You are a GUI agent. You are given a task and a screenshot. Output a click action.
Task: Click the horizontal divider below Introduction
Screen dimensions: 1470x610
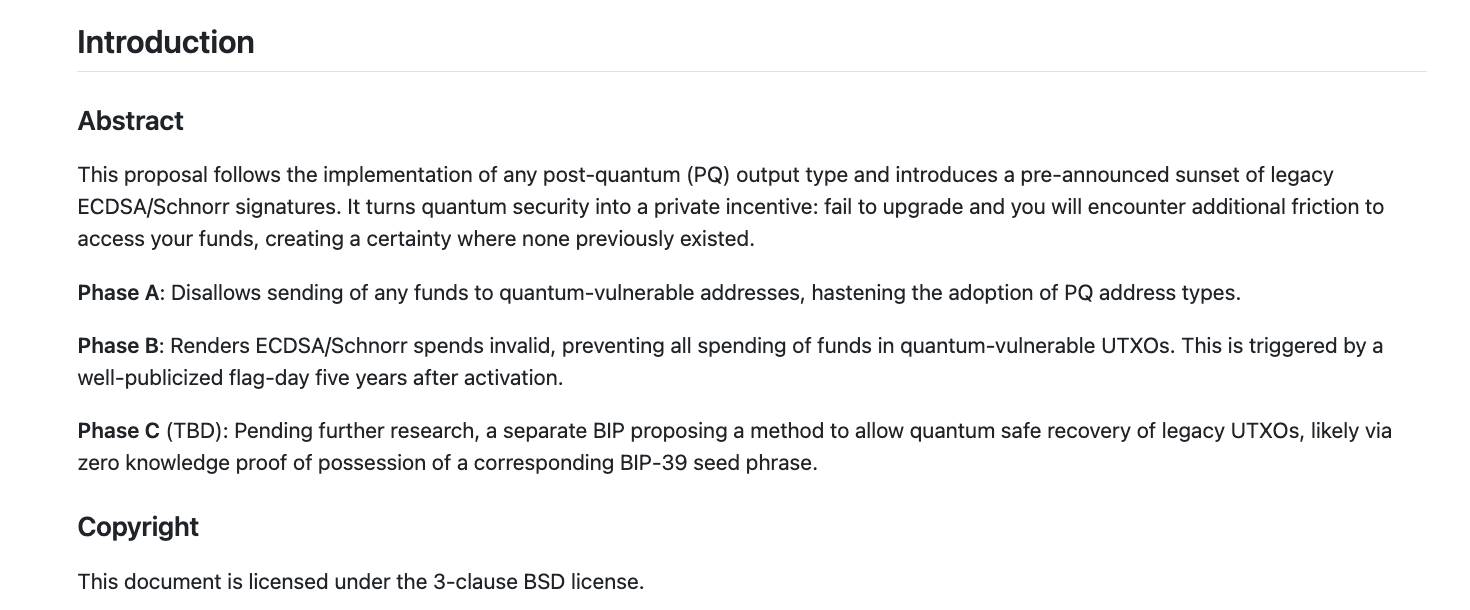tap(752, 72)
